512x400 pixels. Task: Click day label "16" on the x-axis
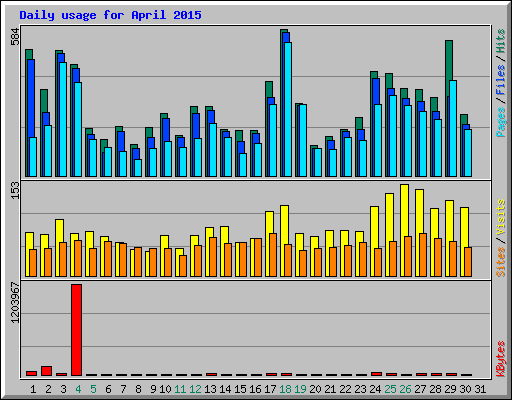pyautogui.click(x=255, y=389)
